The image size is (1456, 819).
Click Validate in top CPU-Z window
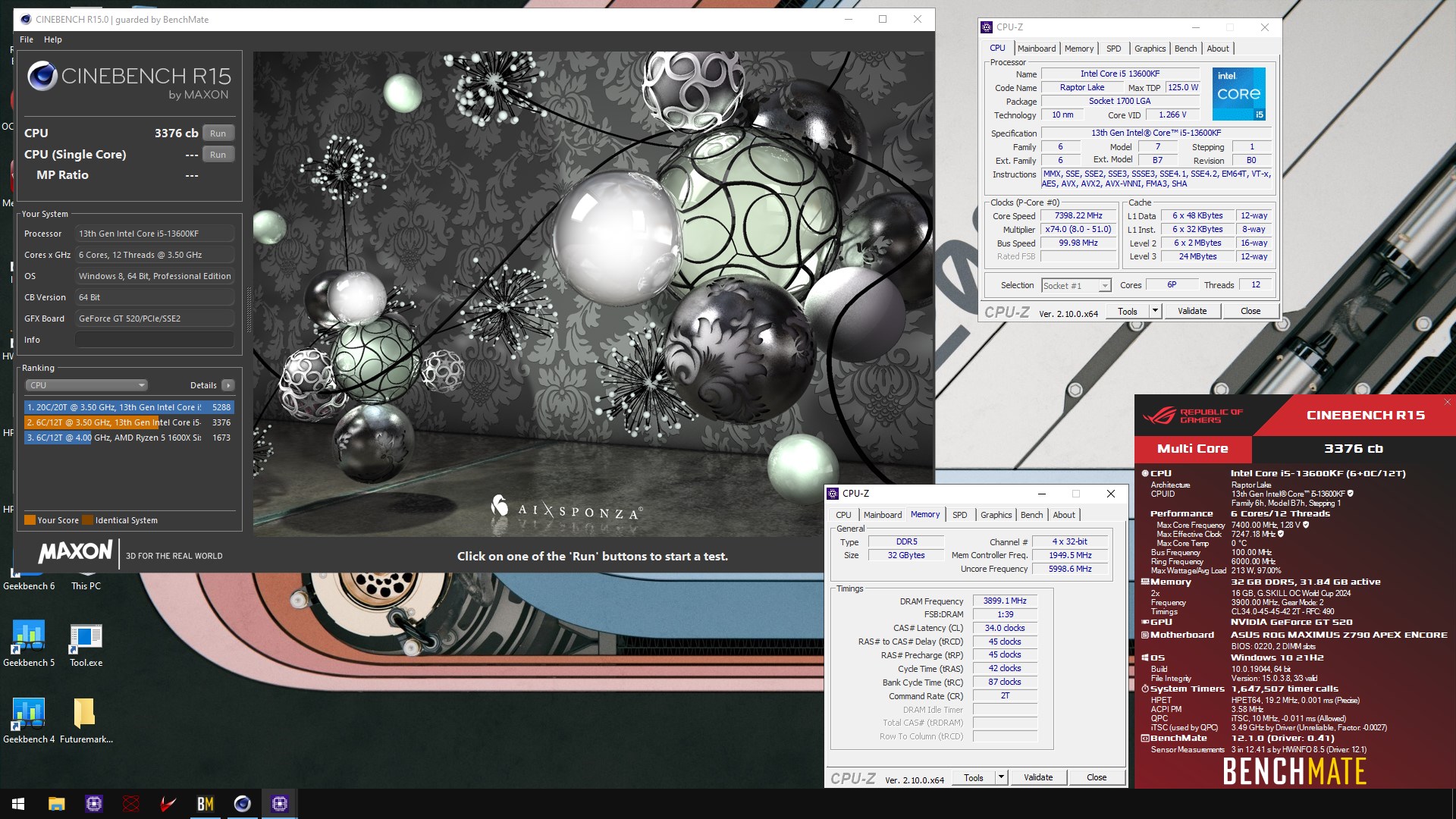tap(1192, 312)
